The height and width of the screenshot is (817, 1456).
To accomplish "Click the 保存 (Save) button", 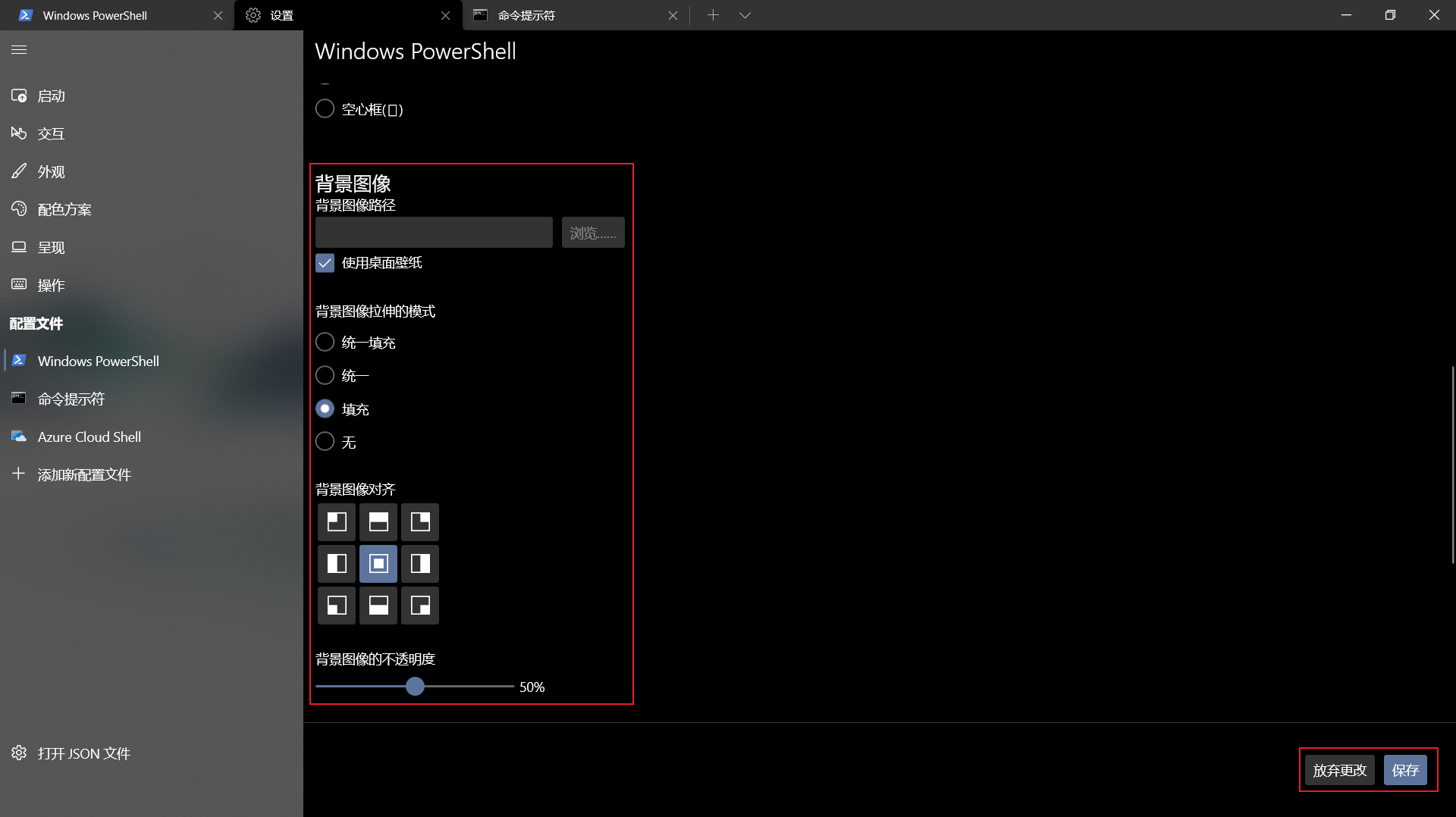I will coord(1406,769).
